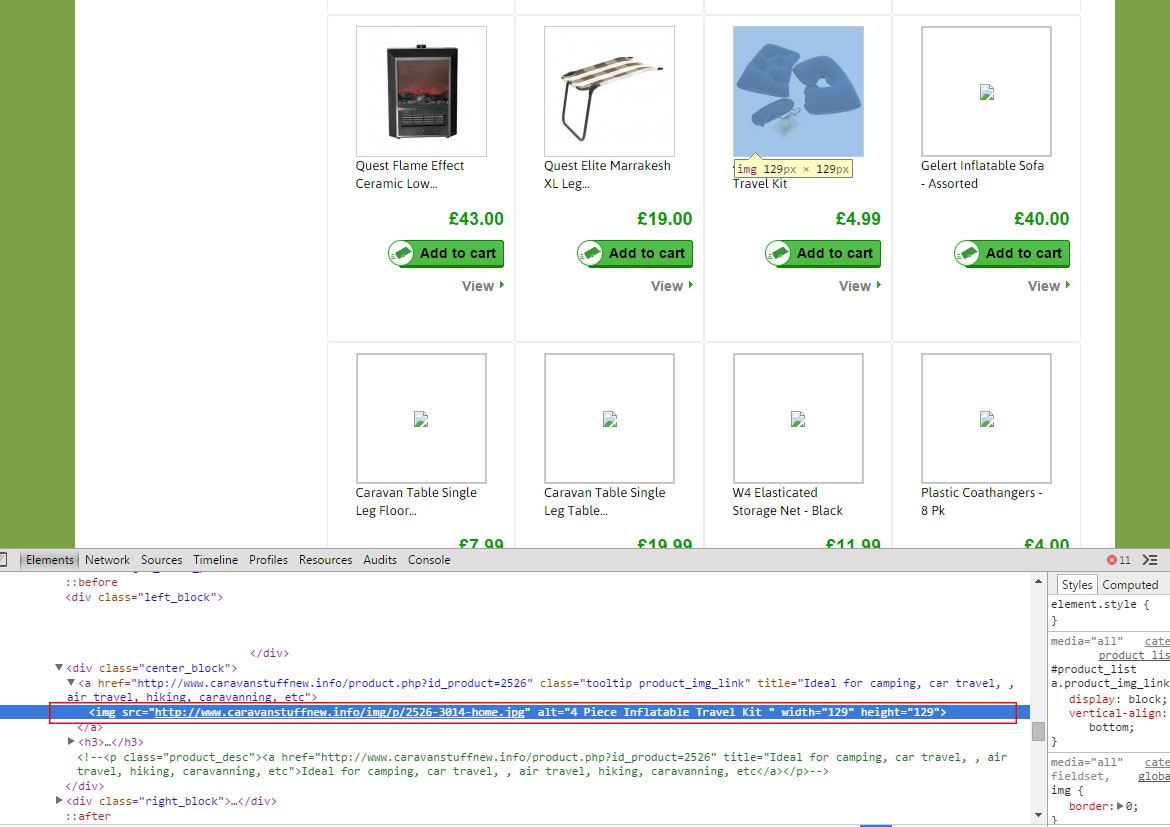Switch to the Sources tab
Screen dimensions: 1170x827
click(x=161, y=560)
